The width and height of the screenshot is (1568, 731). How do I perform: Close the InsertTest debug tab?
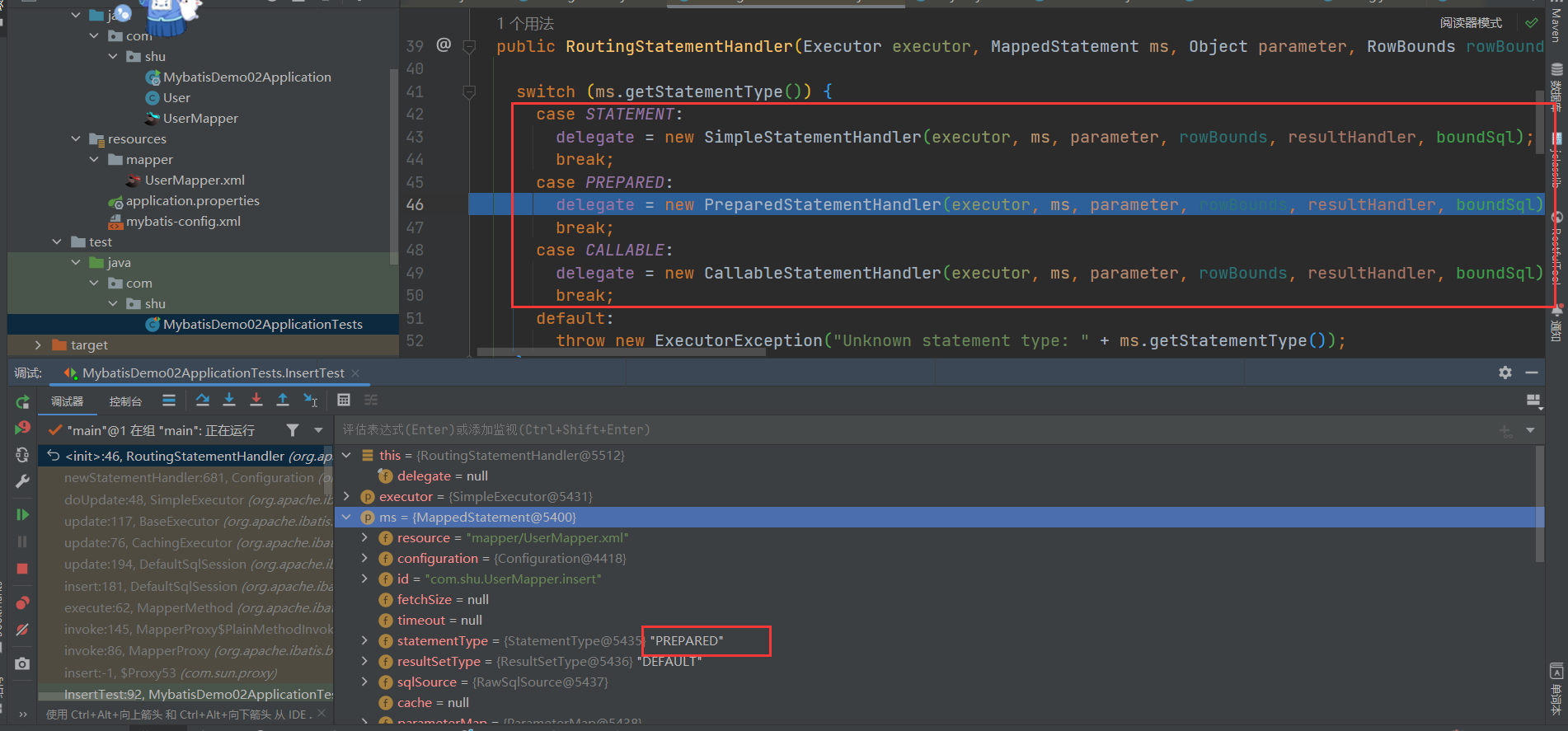(x=355, y=373)
